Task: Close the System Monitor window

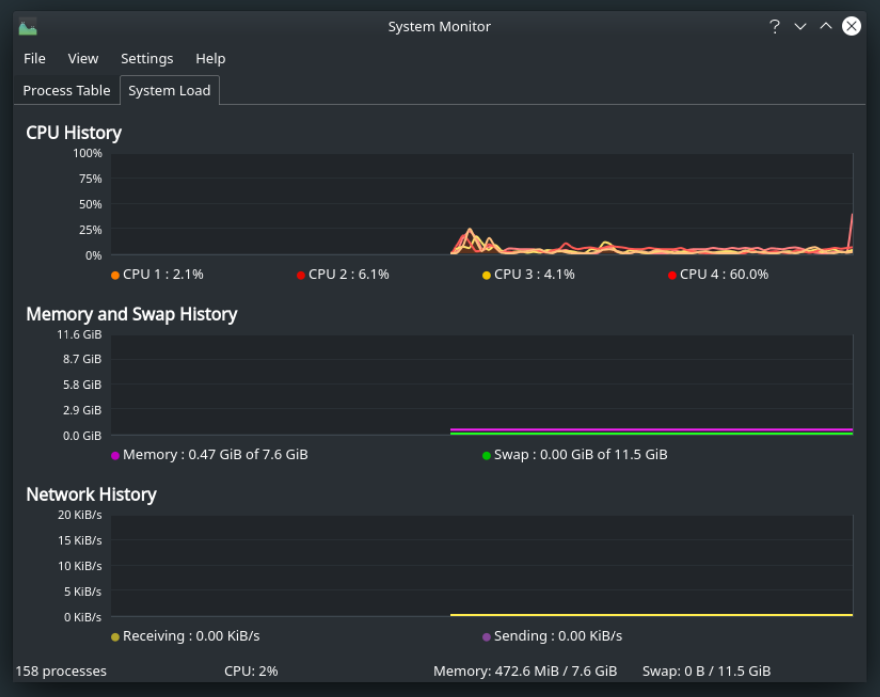Action: point(851,27)
